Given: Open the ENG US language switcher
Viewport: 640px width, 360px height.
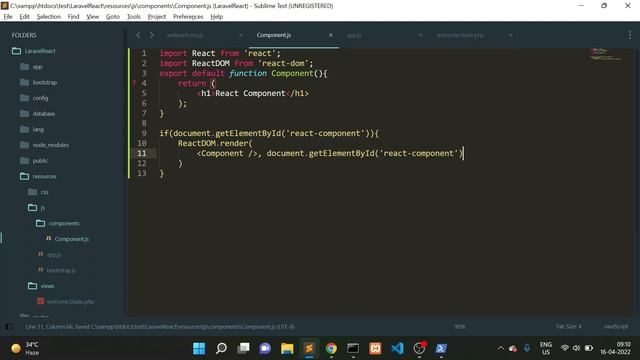Looking at the screenshot, I should click(x=546, y=349).
